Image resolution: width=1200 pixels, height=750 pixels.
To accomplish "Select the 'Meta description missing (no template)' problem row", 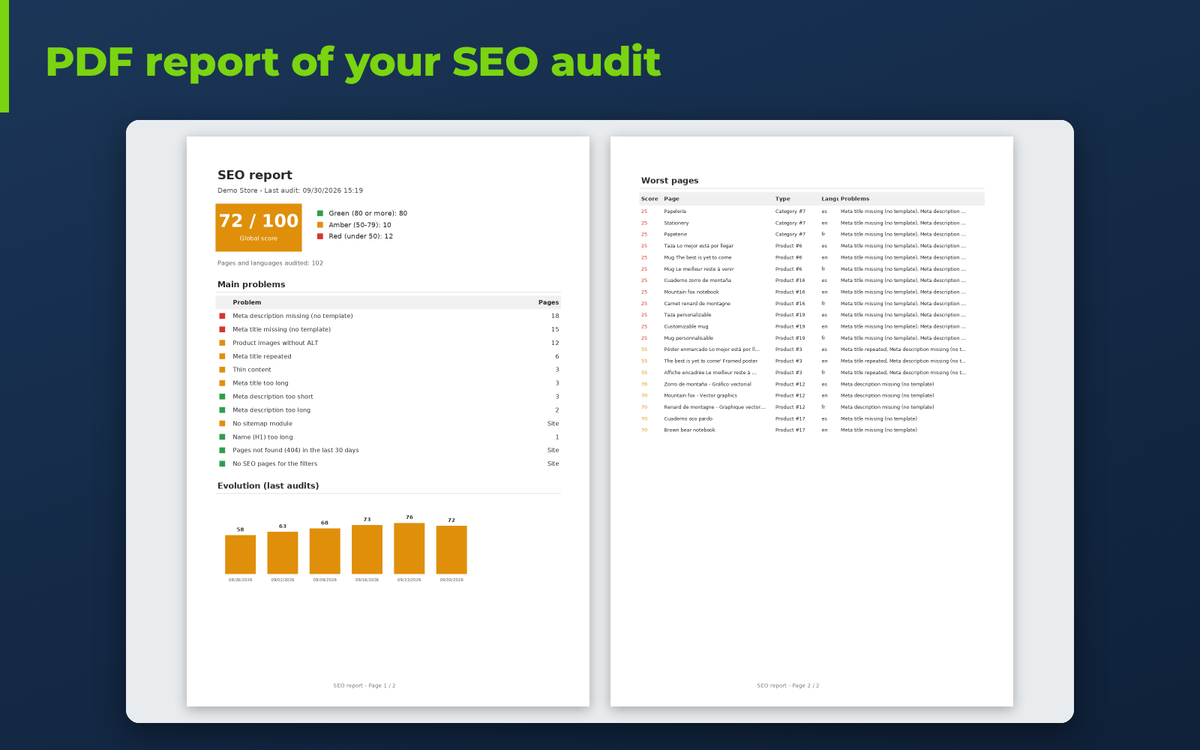I will click(388, 316).
